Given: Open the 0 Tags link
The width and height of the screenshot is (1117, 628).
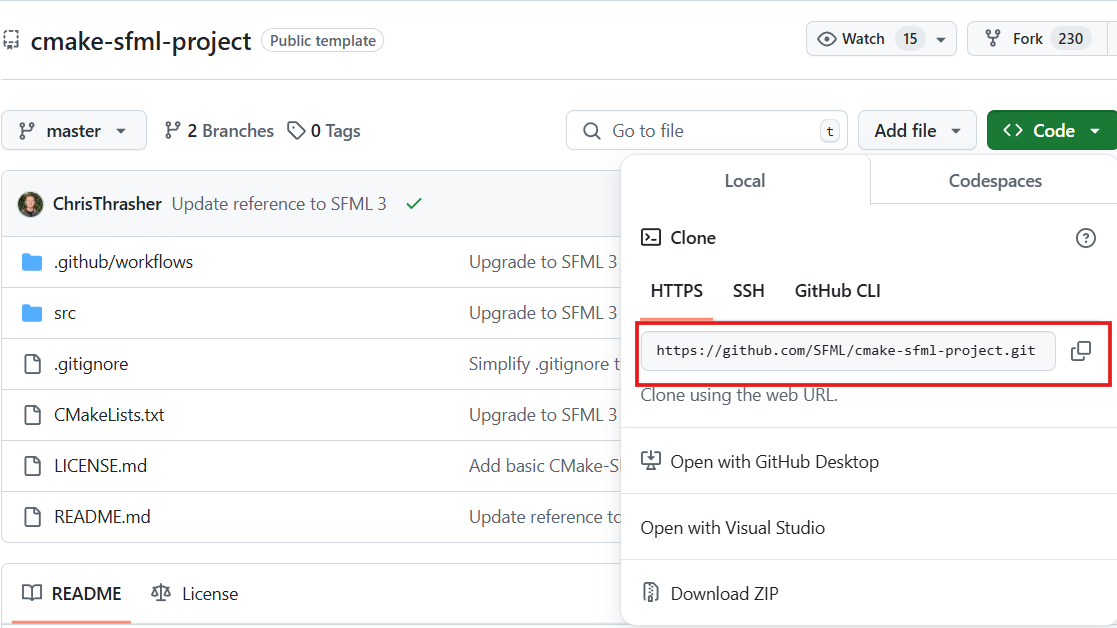Looking at the screenshot, I should click(324, 131).
